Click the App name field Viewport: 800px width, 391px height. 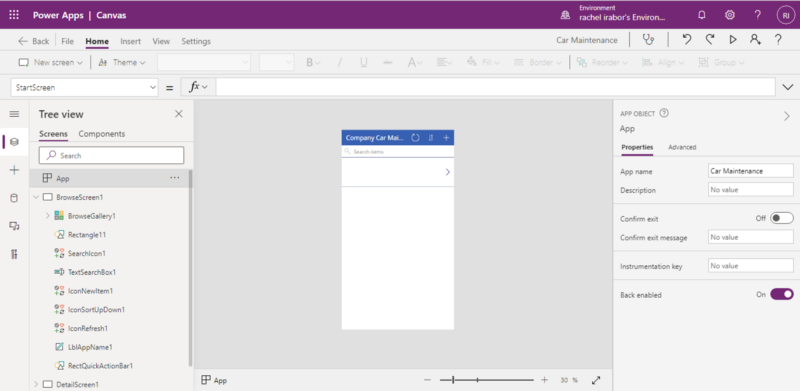pyautogui.click(x=751, y=171)
